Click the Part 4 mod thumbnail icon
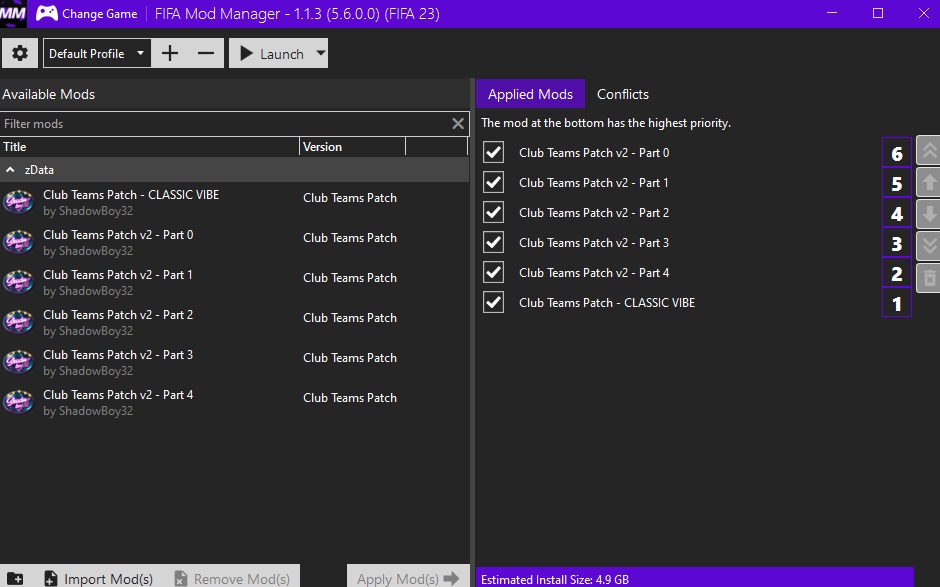Image resolution: width=940 pixels, height=587 pixels. [19, 402]
